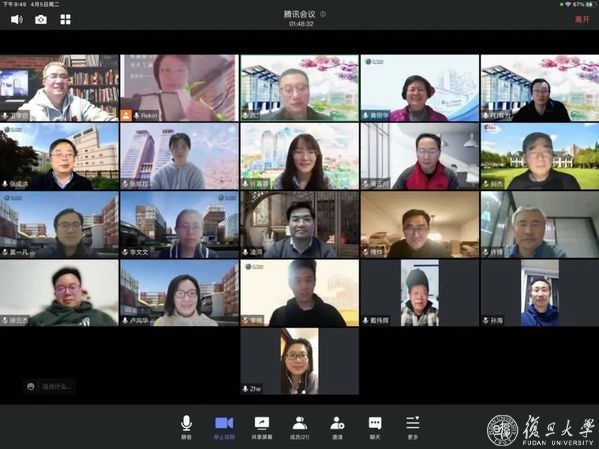Image resolution: width=599 pixels, height=449 pixels.
Task: Click the invite participant icon
Action: click(x=337, y=427)
